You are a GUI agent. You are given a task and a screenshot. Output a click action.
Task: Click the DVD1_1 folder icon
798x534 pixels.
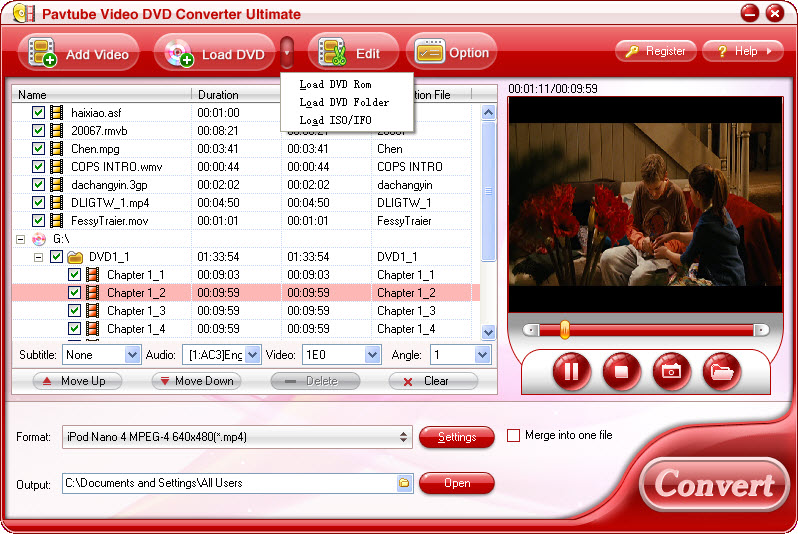pyautogui.click(x=75, y=257)
